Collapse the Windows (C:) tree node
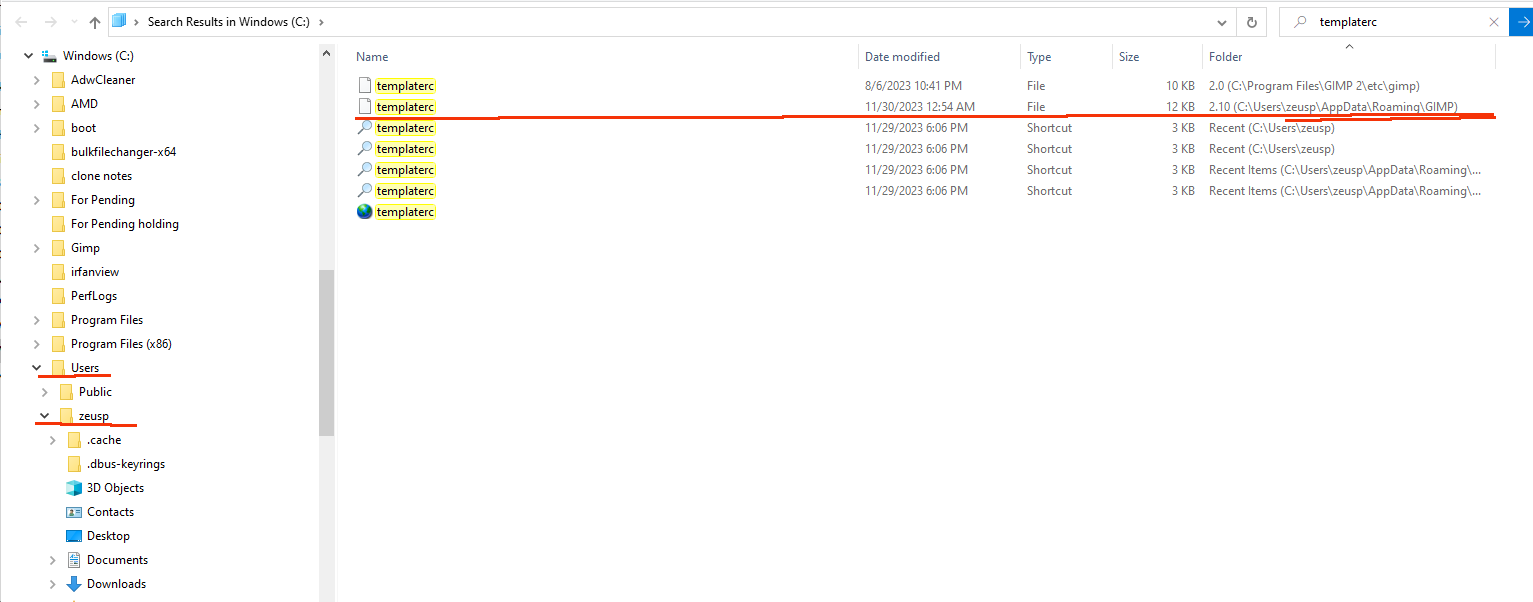This screenshot has height=602, width=1533. [x=28, y=56]
